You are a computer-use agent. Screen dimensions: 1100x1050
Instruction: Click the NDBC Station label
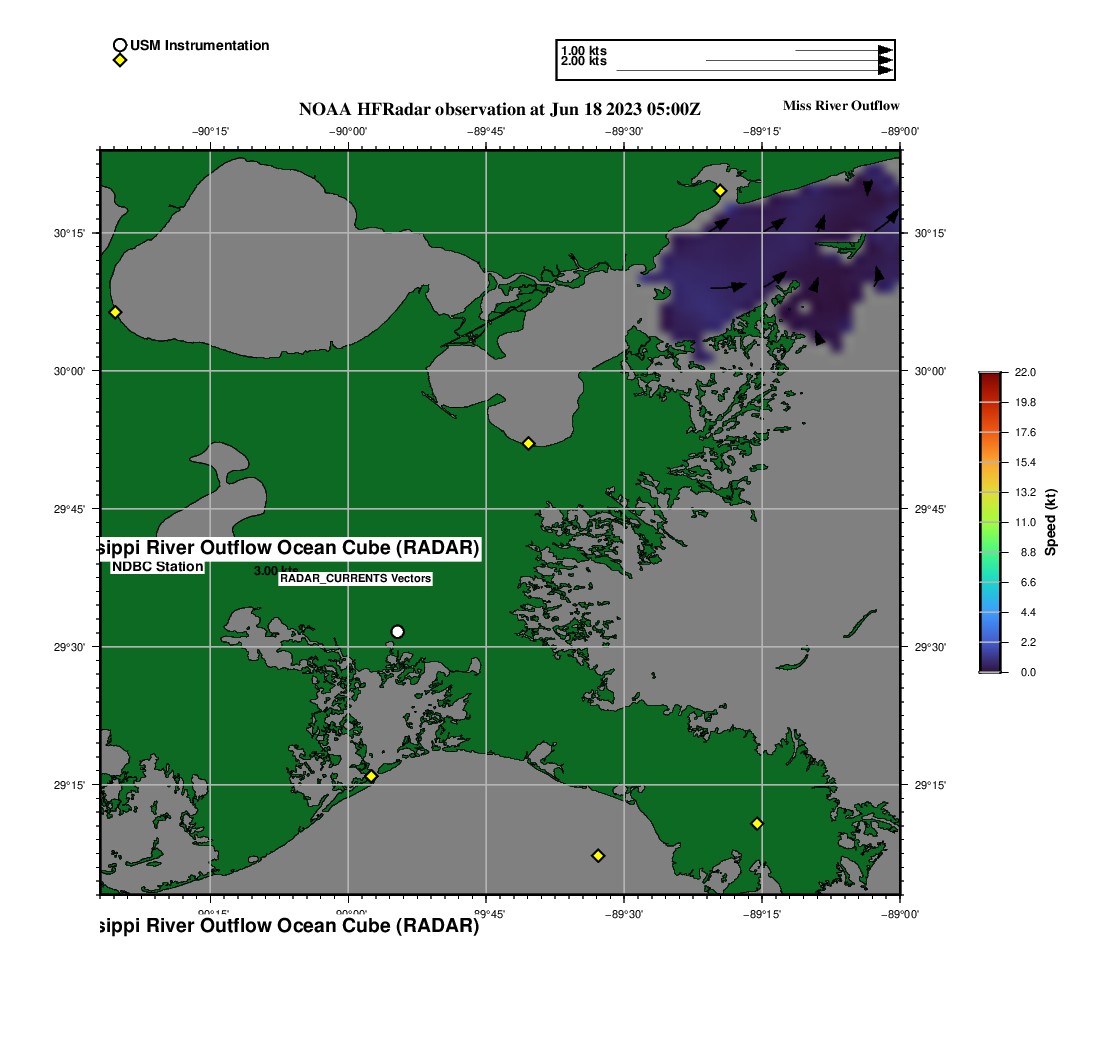158,567
